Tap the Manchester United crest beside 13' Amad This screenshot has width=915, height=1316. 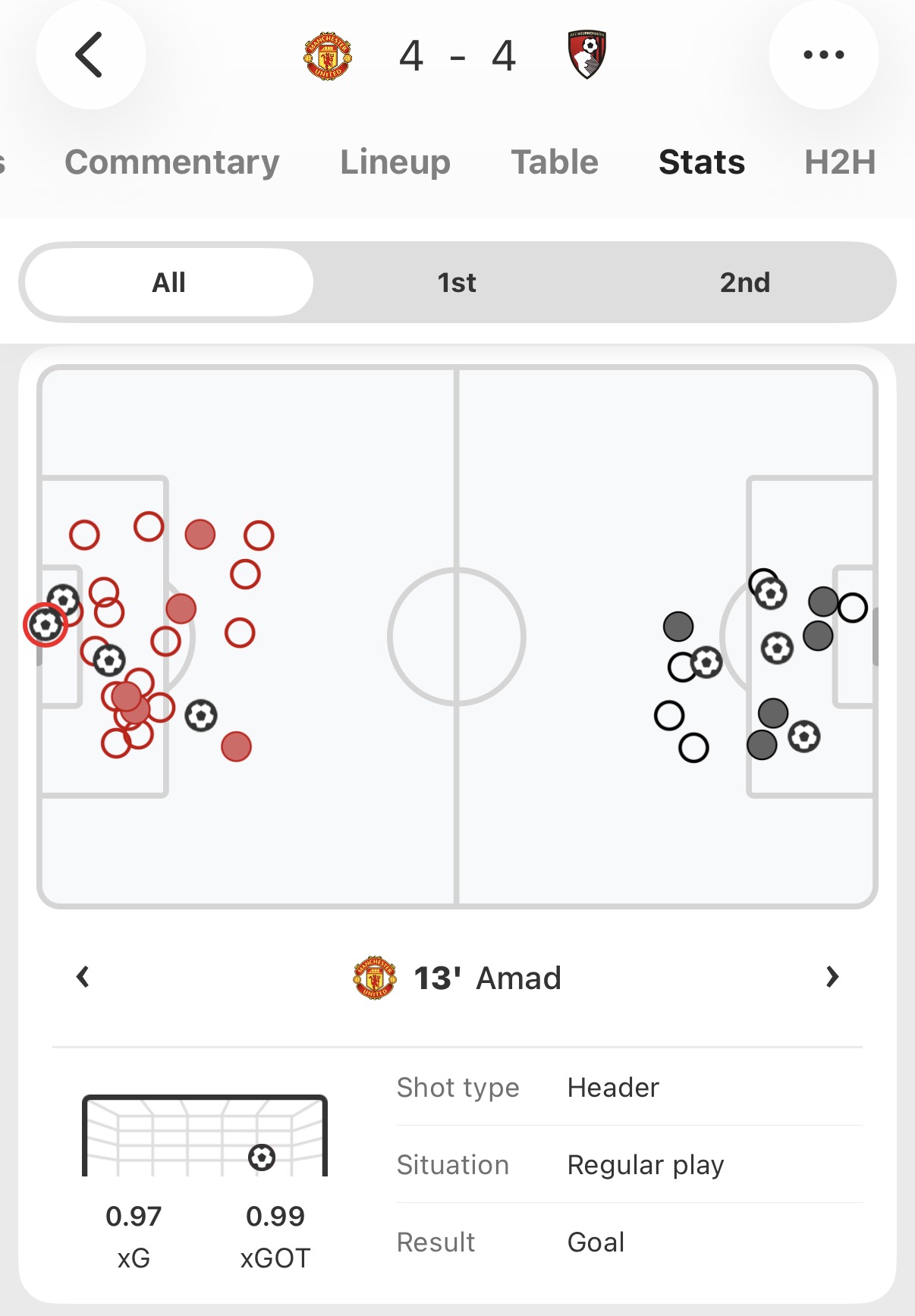375,977
